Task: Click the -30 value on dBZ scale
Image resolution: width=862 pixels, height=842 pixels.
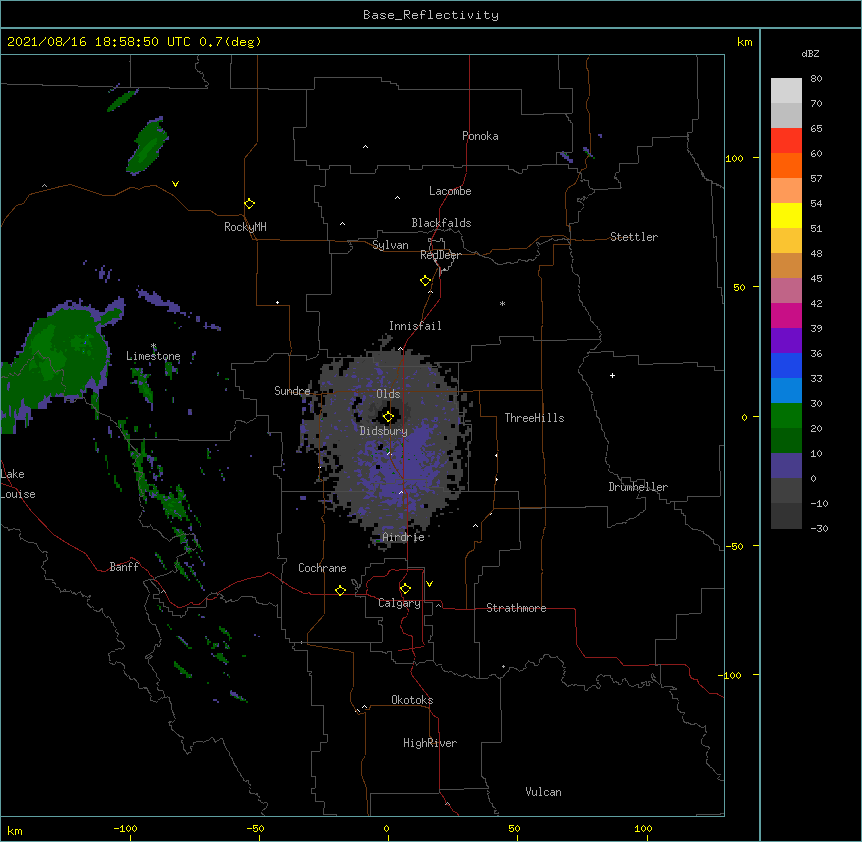Action: coord(819,529)
